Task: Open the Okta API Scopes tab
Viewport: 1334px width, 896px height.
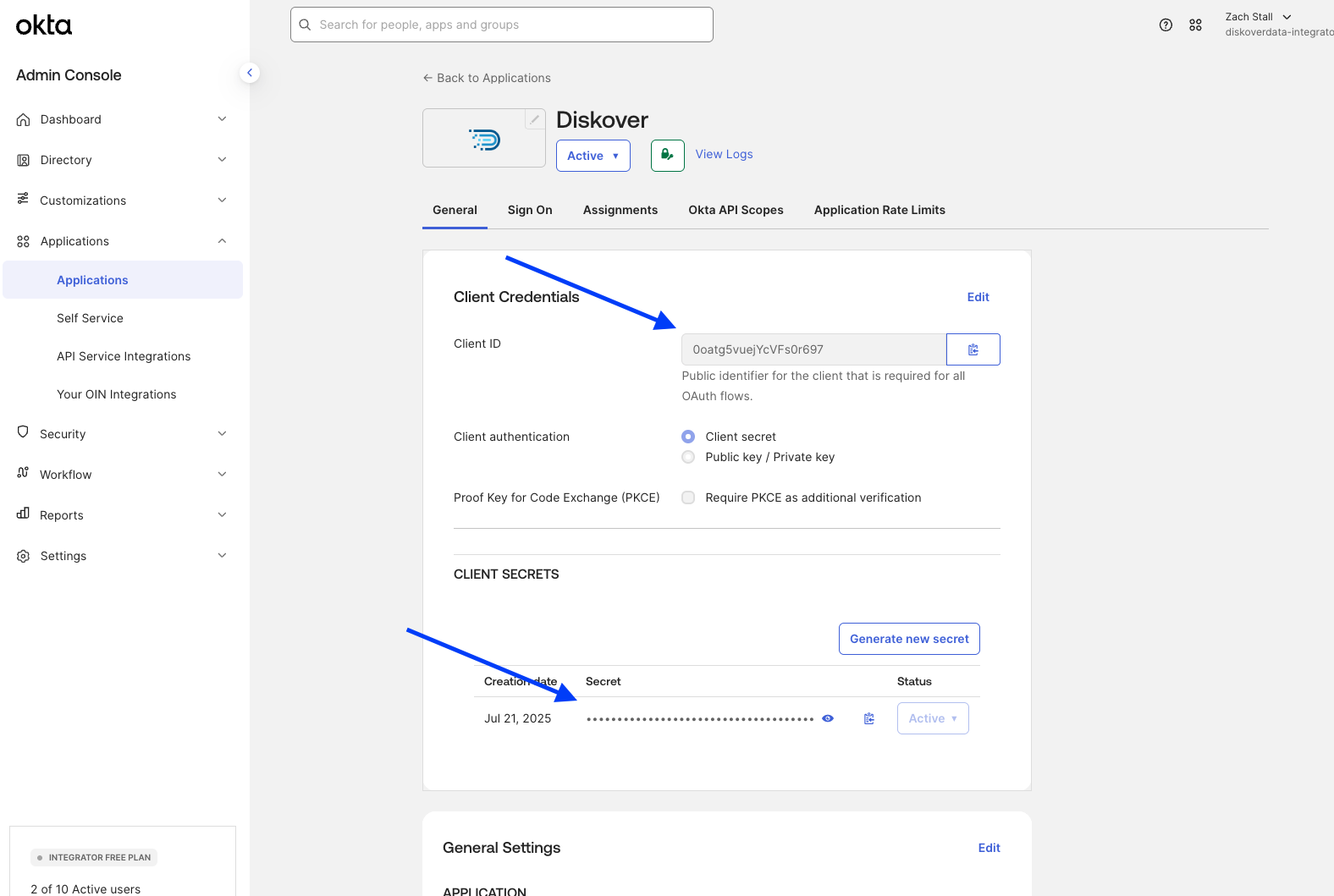Action: (x=736, y=210)
